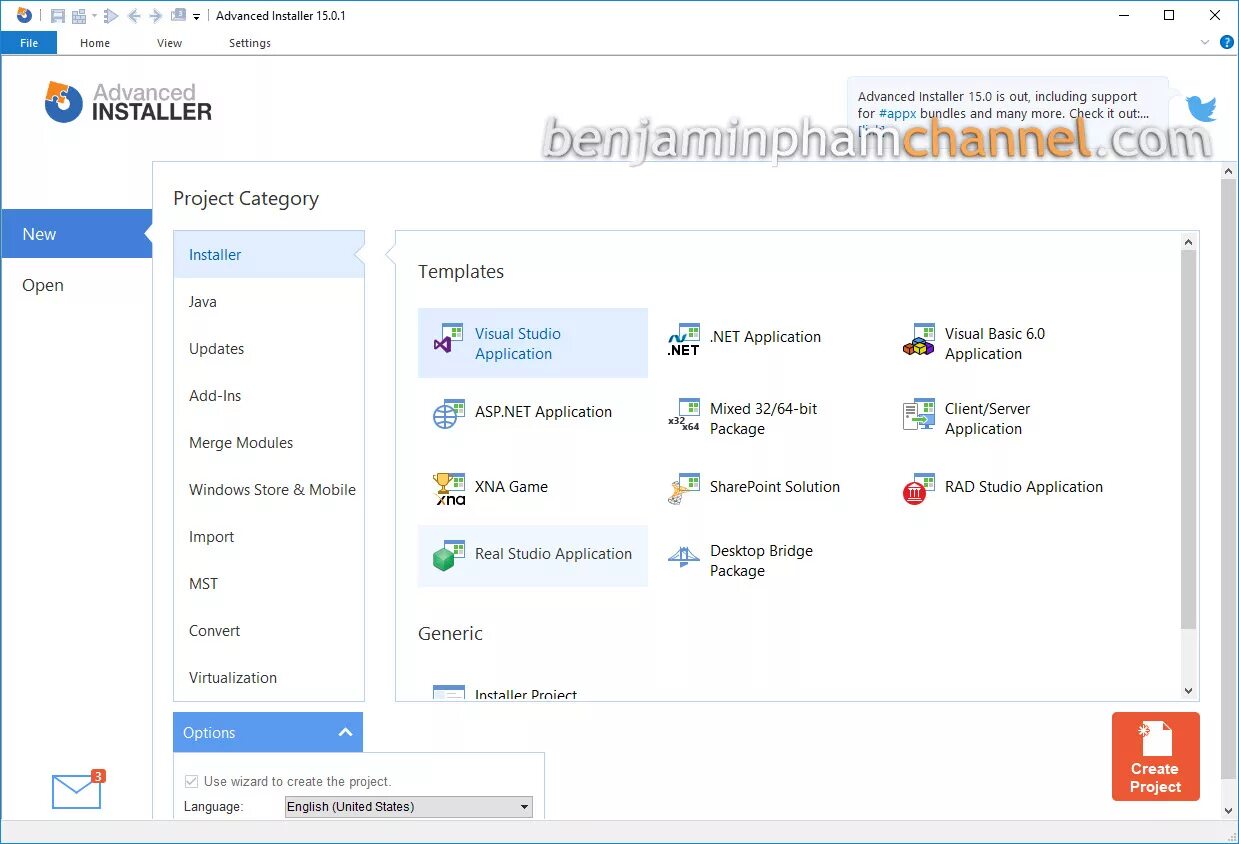Select the SharePoint Solution label
The width and height of the screenshot is (1239, 844).
click(775, 487)
